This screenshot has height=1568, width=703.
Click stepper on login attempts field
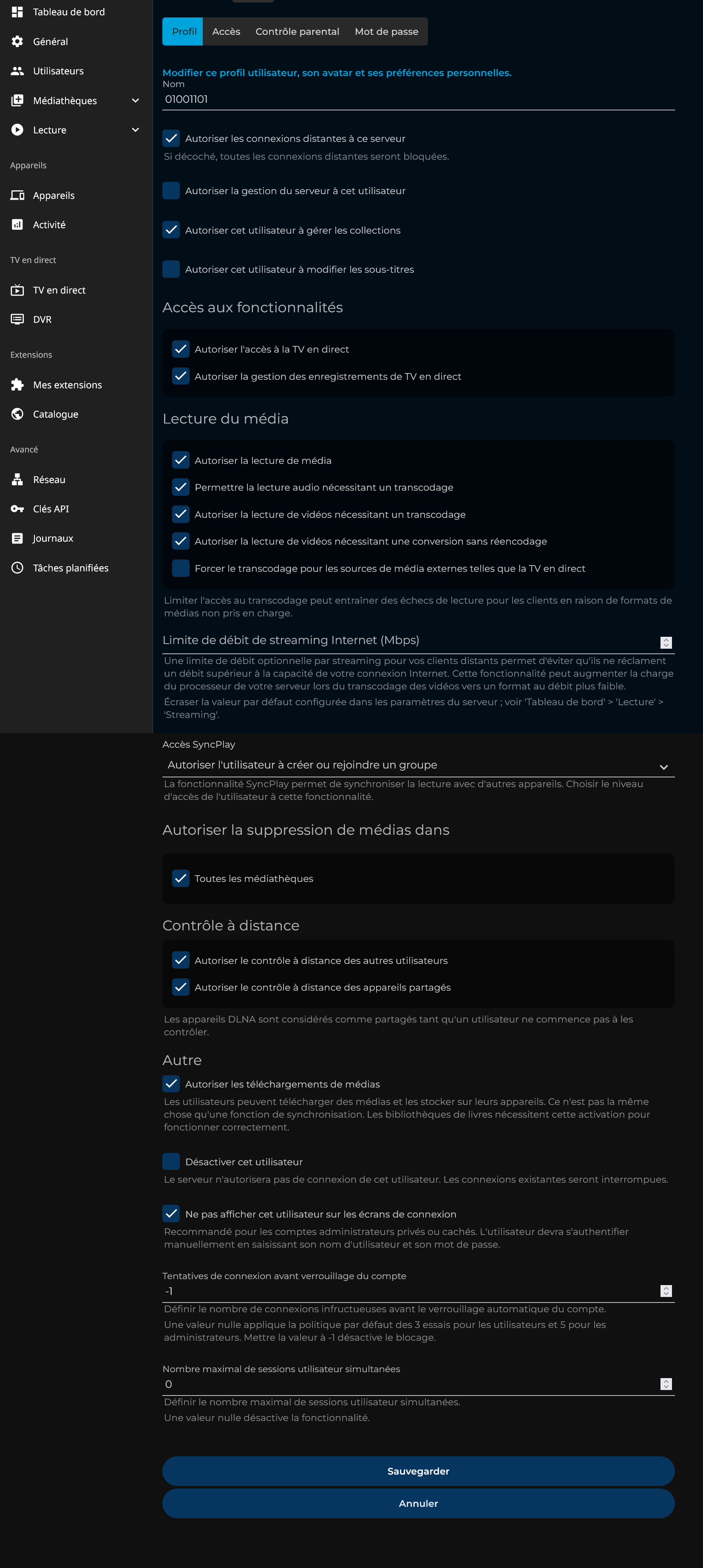coord(666,1291)
